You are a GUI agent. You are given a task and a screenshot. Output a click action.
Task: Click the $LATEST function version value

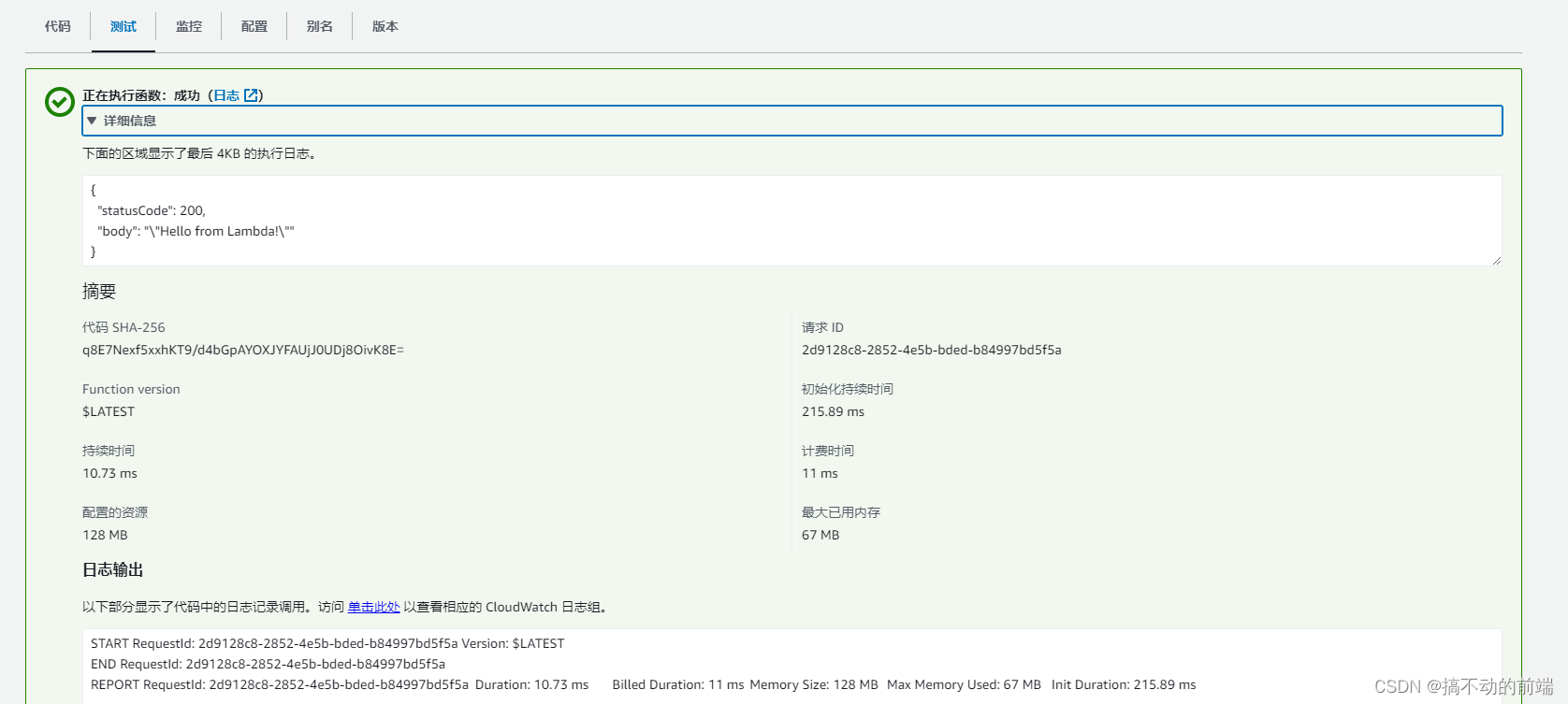109,411
